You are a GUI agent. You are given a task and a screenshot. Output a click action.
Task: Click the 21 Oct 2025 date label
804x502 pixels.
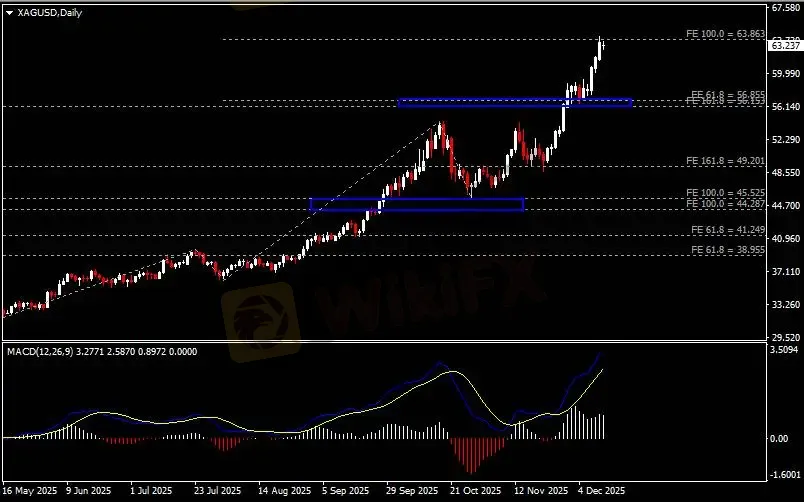473,492
